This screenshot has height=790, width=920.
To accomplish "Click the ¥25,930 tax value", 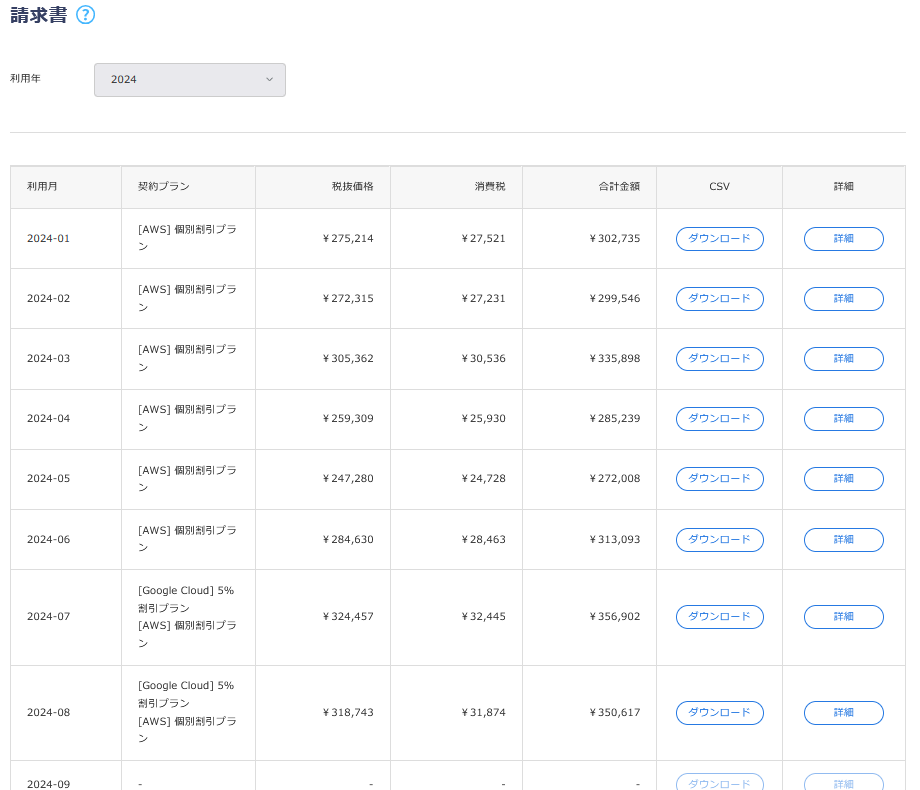I will tap(483, 418).
